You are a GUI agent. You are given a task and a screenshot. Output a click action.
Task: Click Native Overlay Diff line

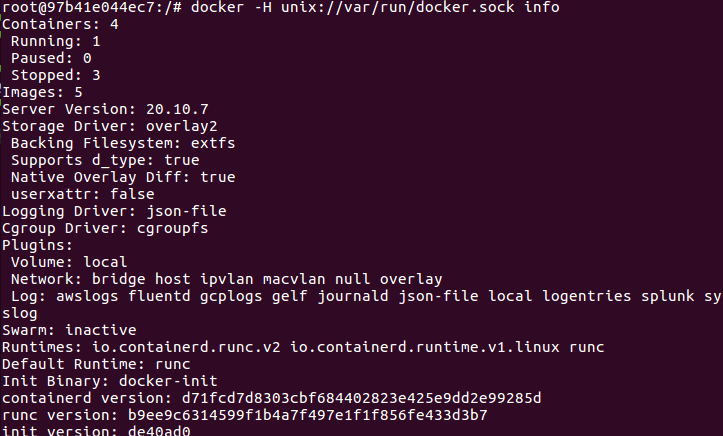pyautogui.click(x=123, y=178)
